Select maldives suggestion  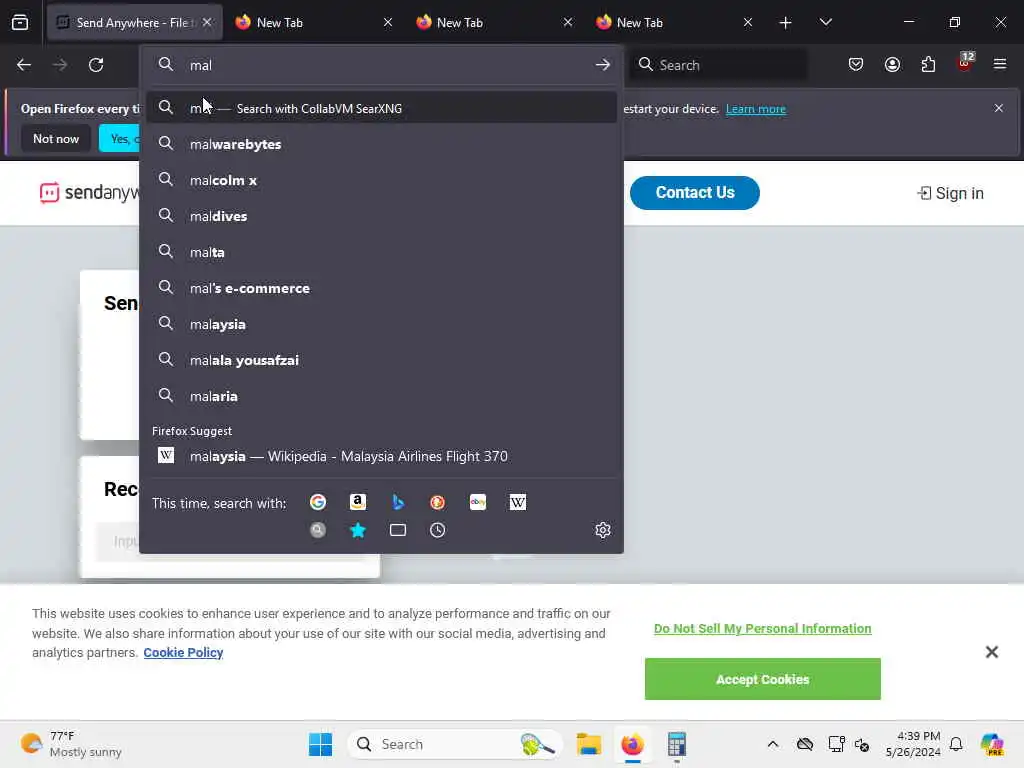pyautogui.click(x=381, y=216)
